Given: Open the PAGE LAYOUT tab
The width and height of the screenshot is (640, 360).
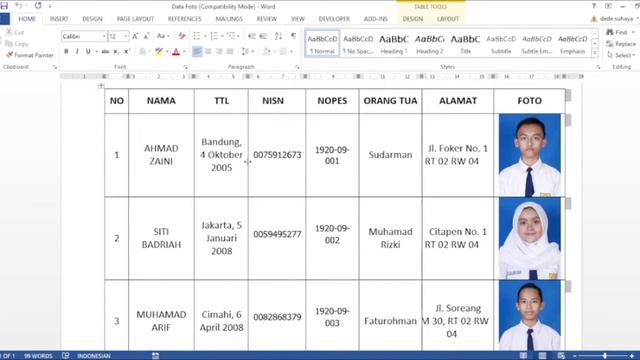Looking at the screenshot, I should pos(135,19).
